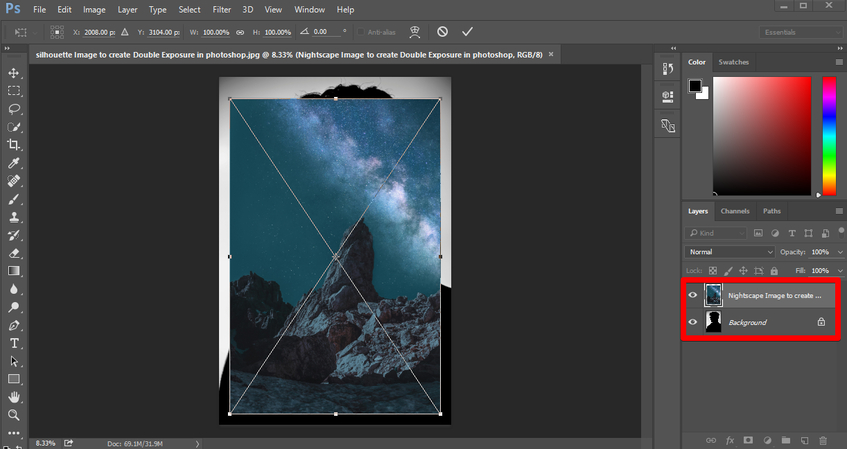
Task: Open the layer filter Kind dropdown
Action: click(716, 233)
